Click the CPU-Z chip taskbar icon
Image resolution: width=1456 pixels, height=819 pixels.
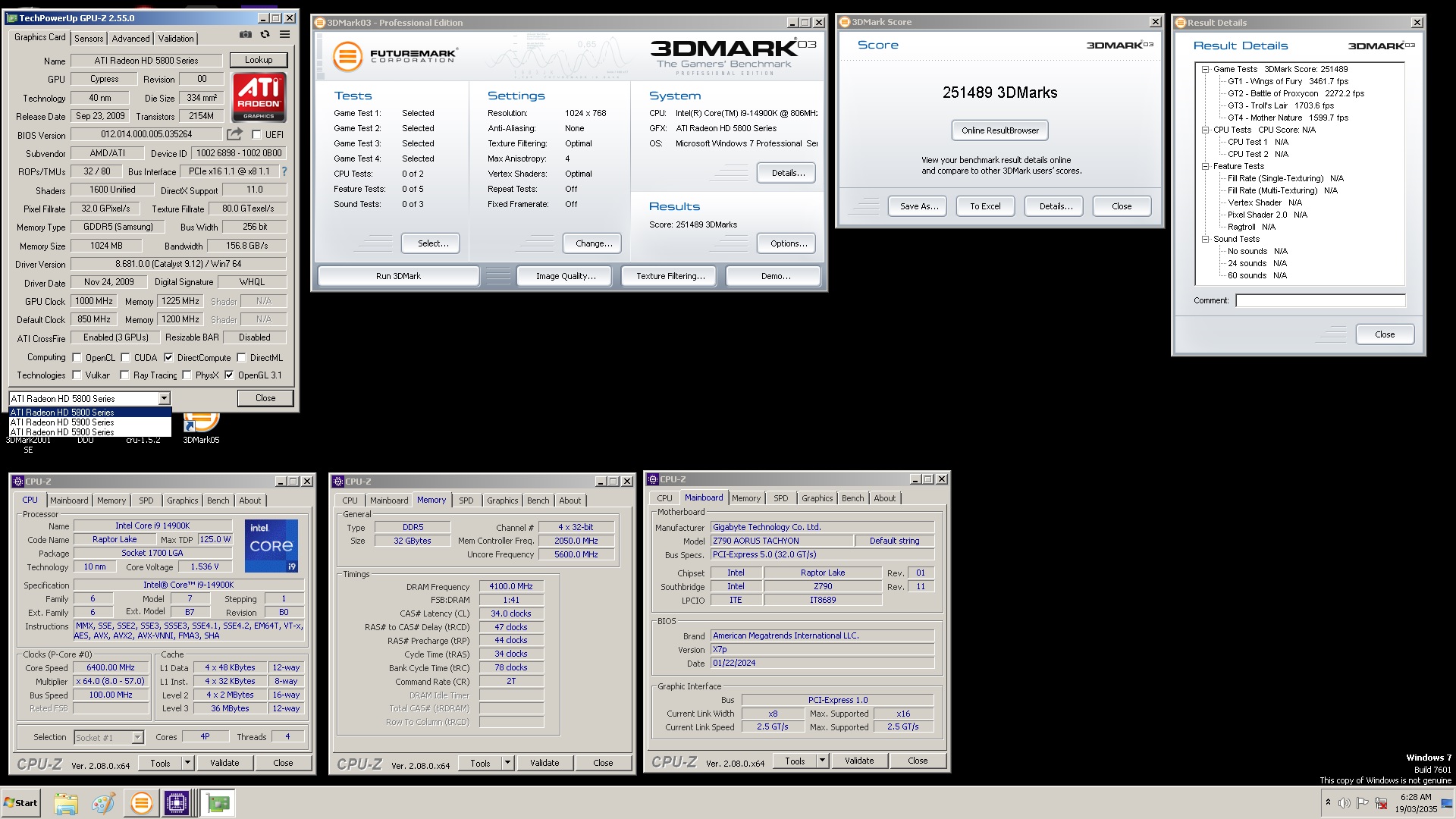pos(177,803)
